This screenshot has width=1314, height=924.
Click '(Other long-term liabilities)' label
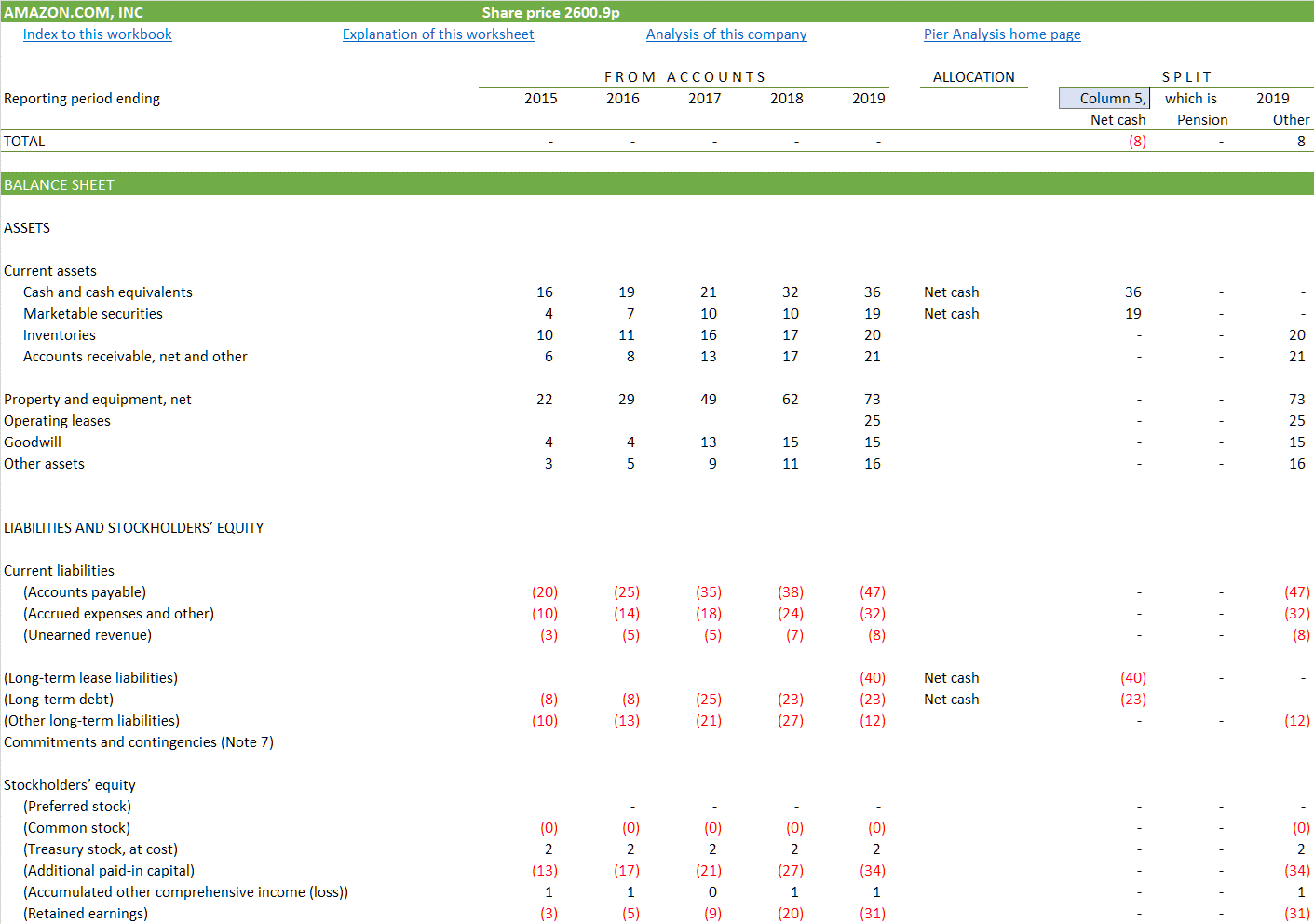(91, 721)
